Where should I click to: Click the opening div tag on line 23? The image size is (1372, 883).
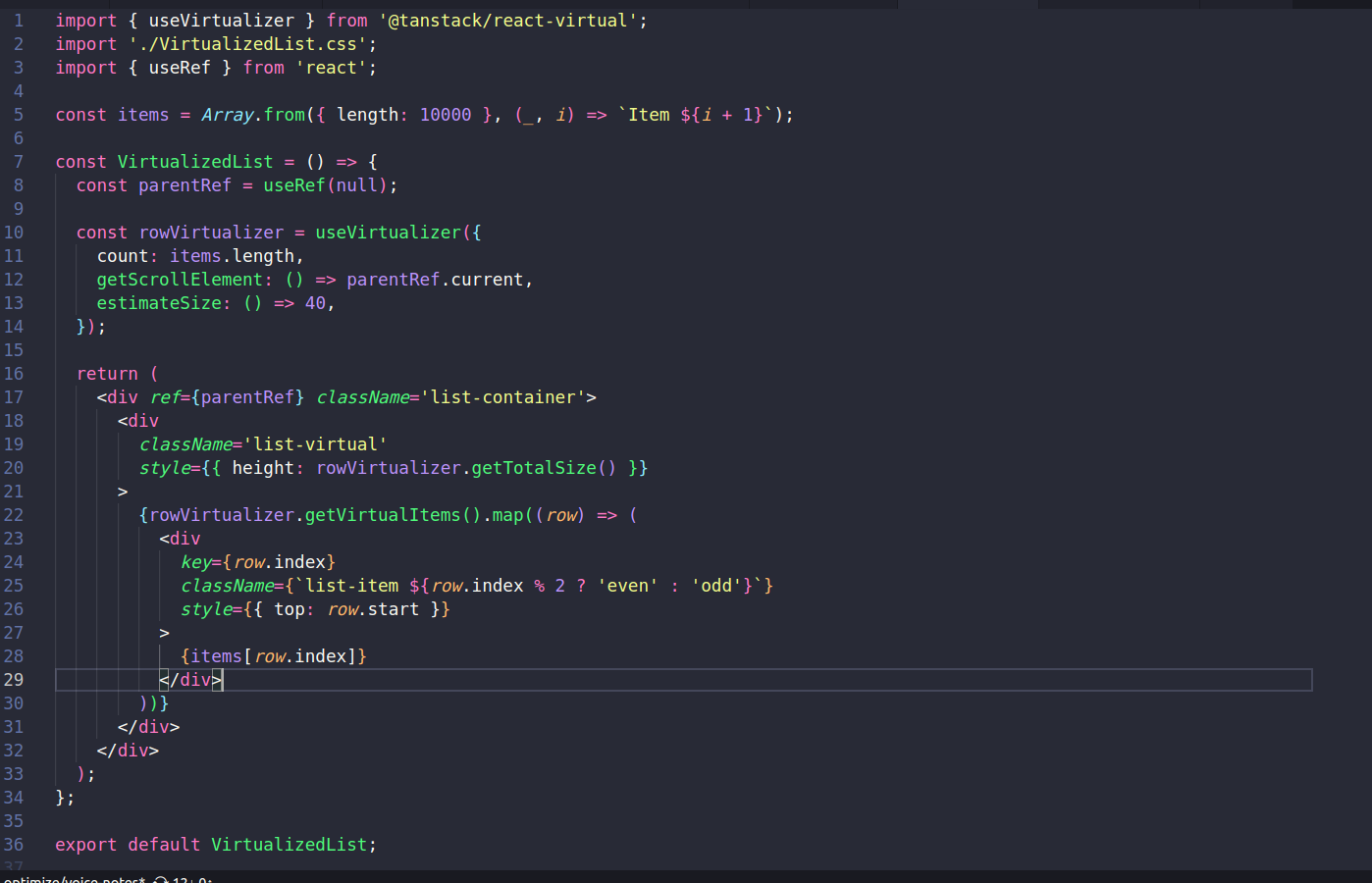coord(180,539)
